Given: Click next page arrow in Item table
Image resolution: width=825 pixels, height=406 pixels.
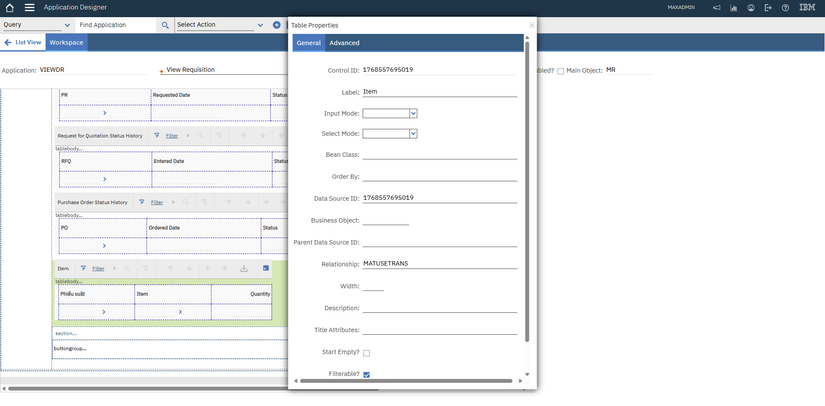Looking at the screenshot, I should pos(224,268).
